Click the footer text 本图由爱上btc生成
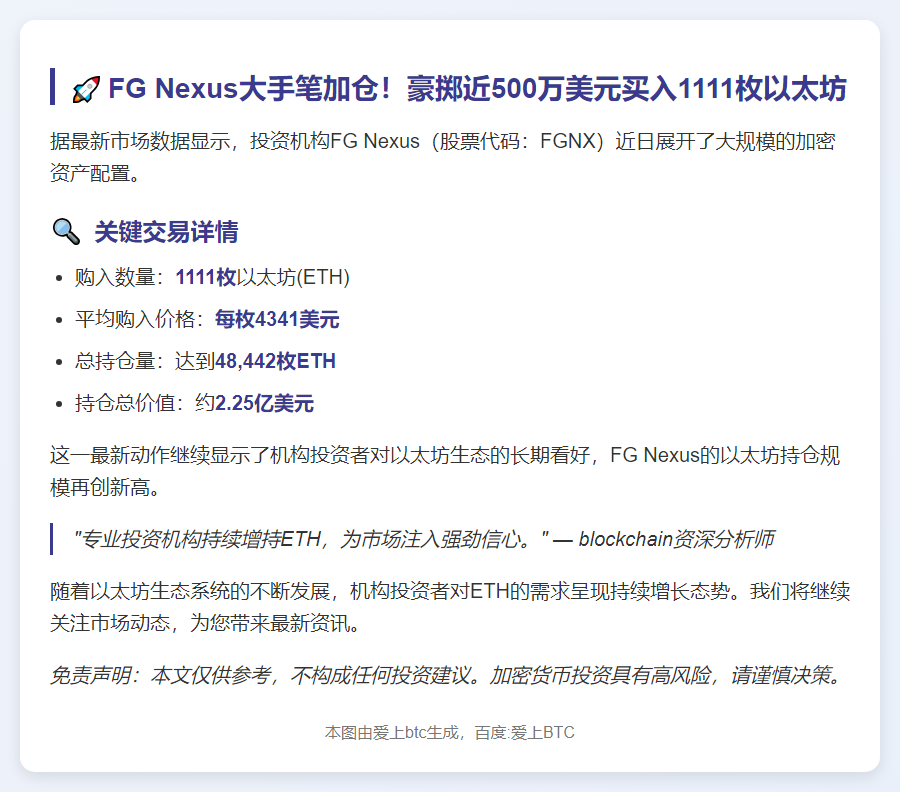 392,733
